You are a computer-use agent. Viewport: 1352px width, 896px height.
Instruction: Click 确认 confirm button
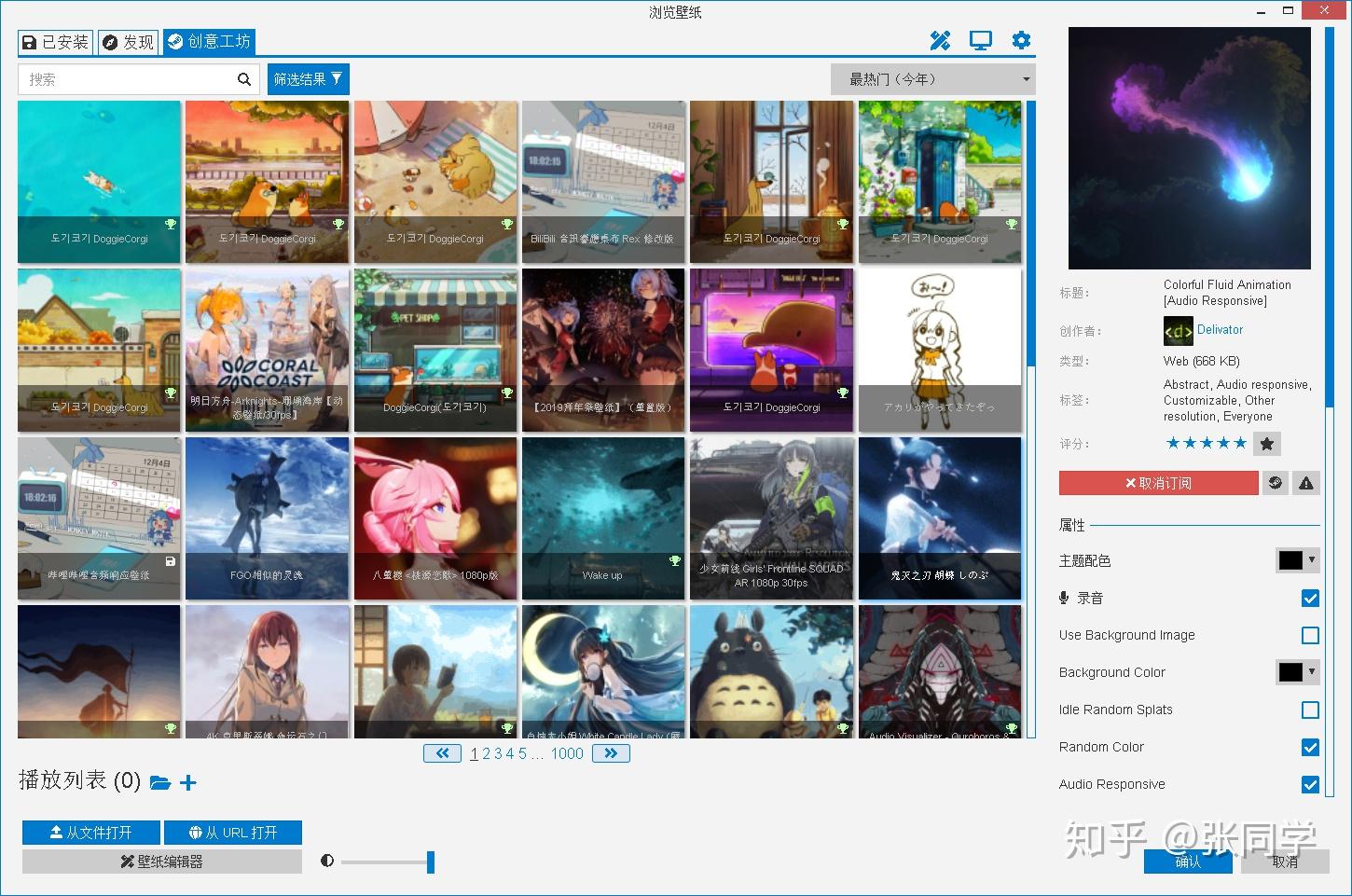pyautogui.click(x=1188, y=862)
